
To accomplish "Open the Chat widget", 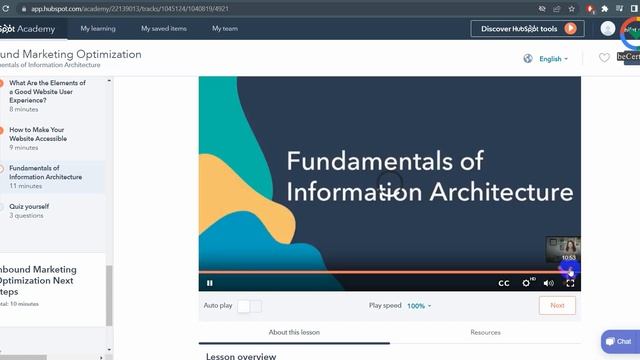I will [620, 342].
